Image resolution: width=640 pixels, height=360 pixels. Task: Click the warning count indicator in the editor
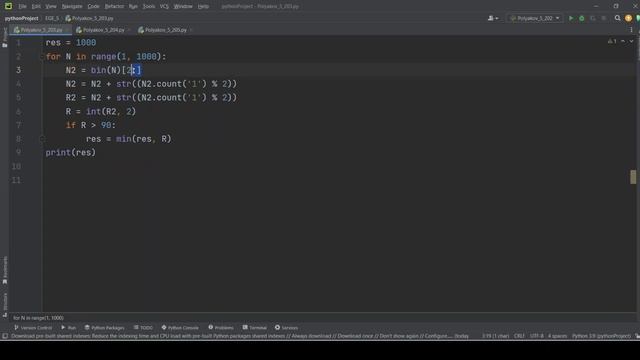[x=612, y=41]
